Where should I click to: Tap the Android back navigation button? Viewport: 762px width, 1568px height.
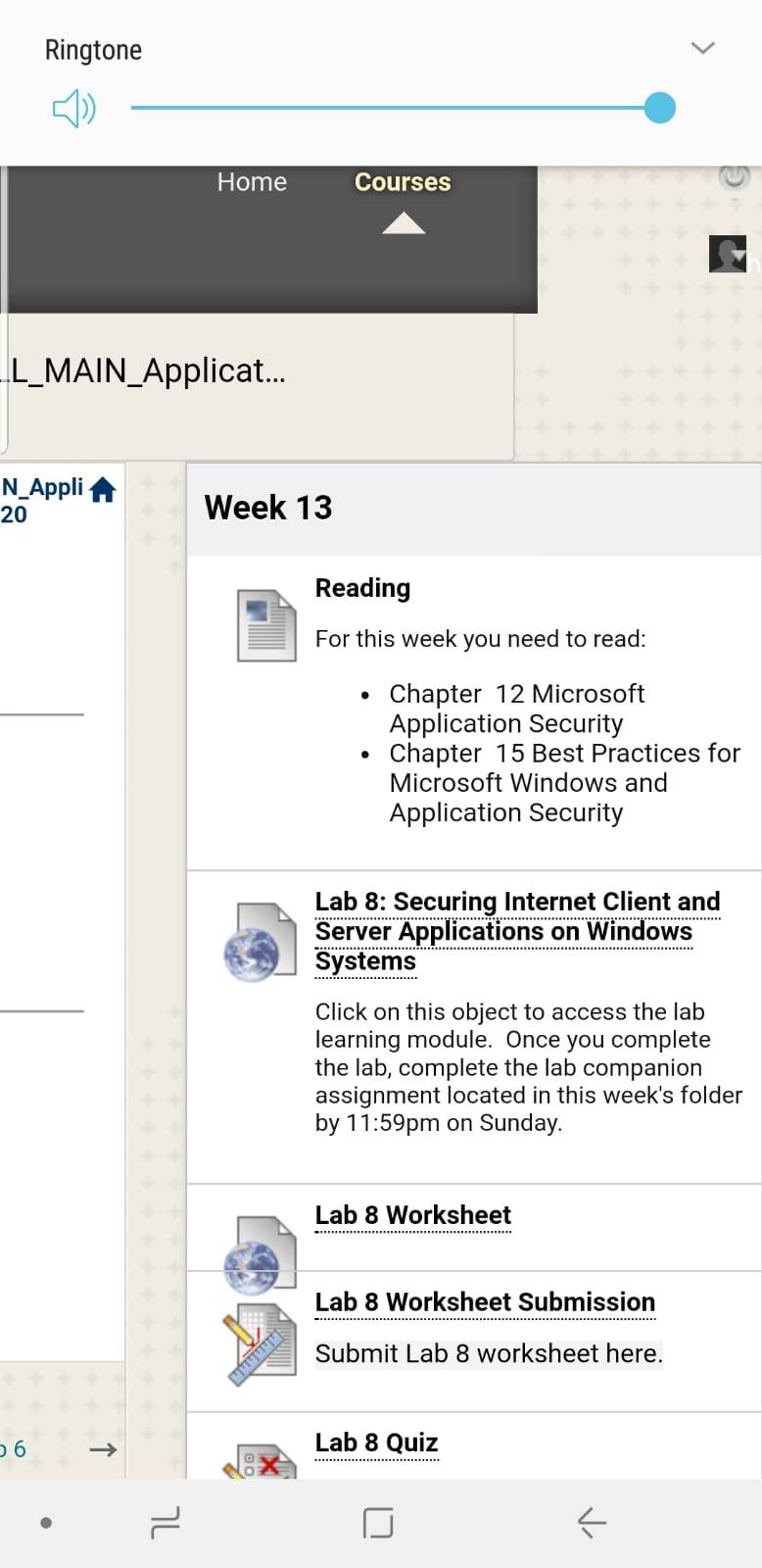tap(592, 1523)
